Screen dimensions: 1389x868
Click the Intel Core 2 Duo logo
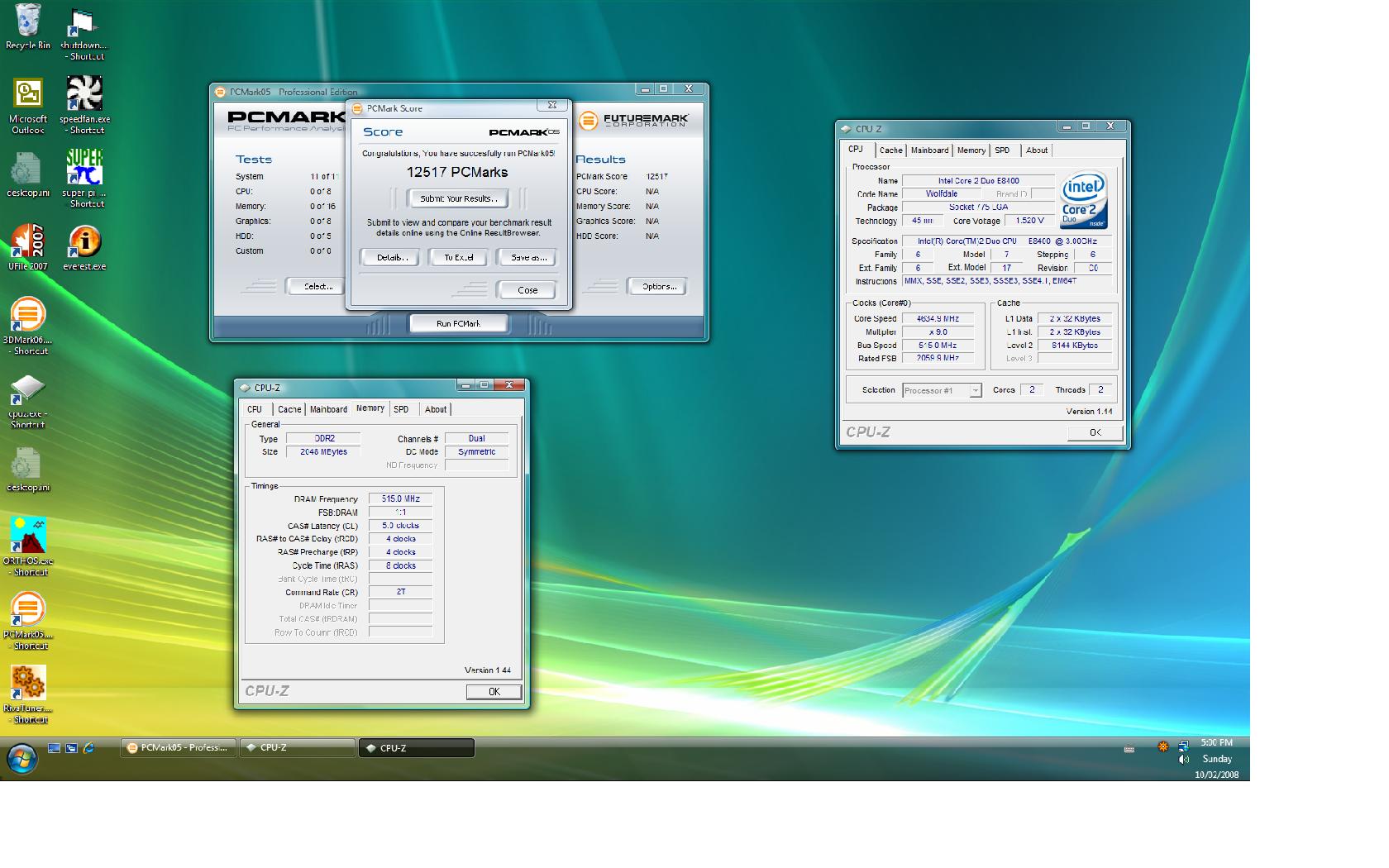click(x=1083, y=200)
